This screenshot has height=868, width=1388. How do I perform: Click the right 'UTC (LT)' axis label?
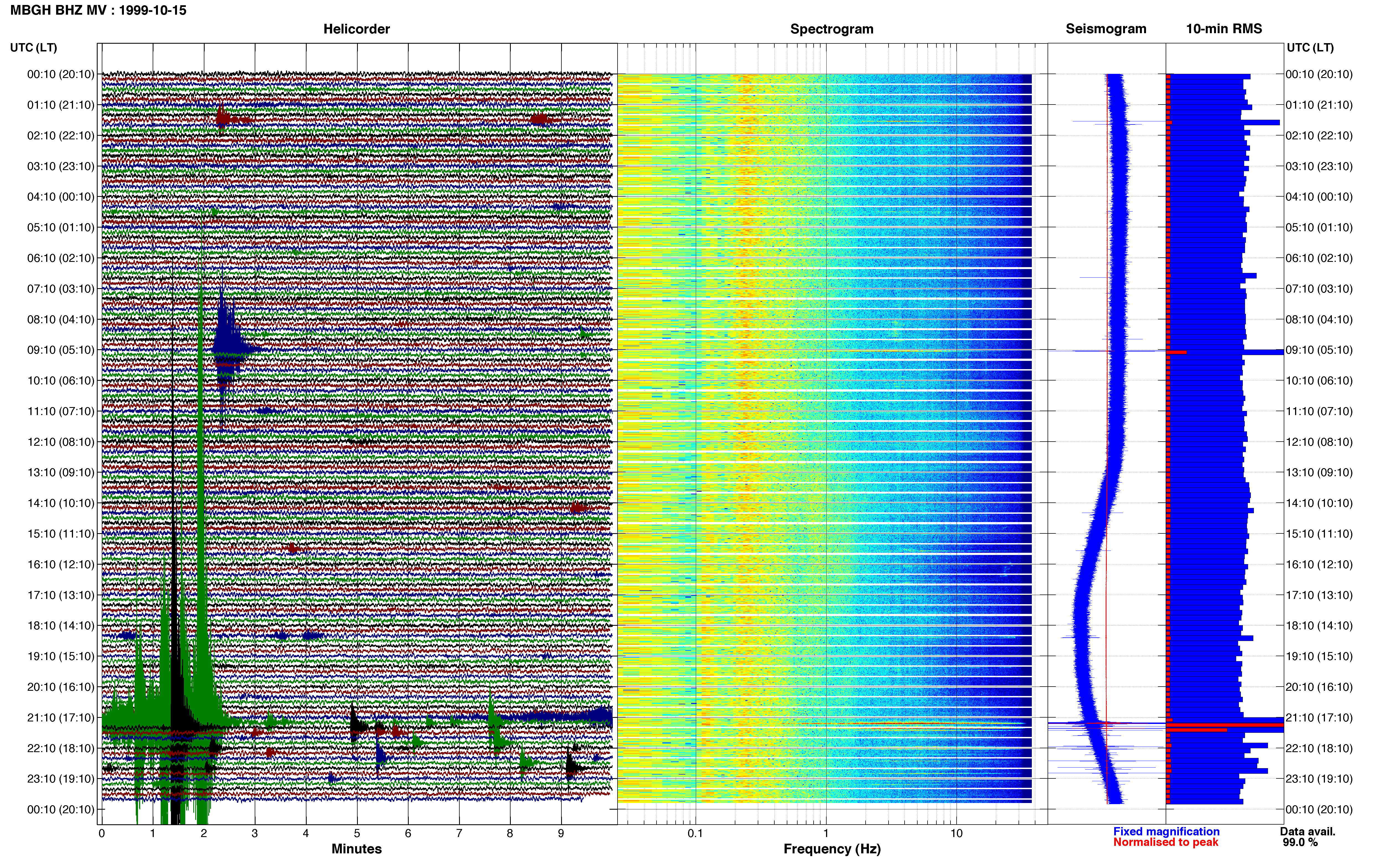(1311, 47)
